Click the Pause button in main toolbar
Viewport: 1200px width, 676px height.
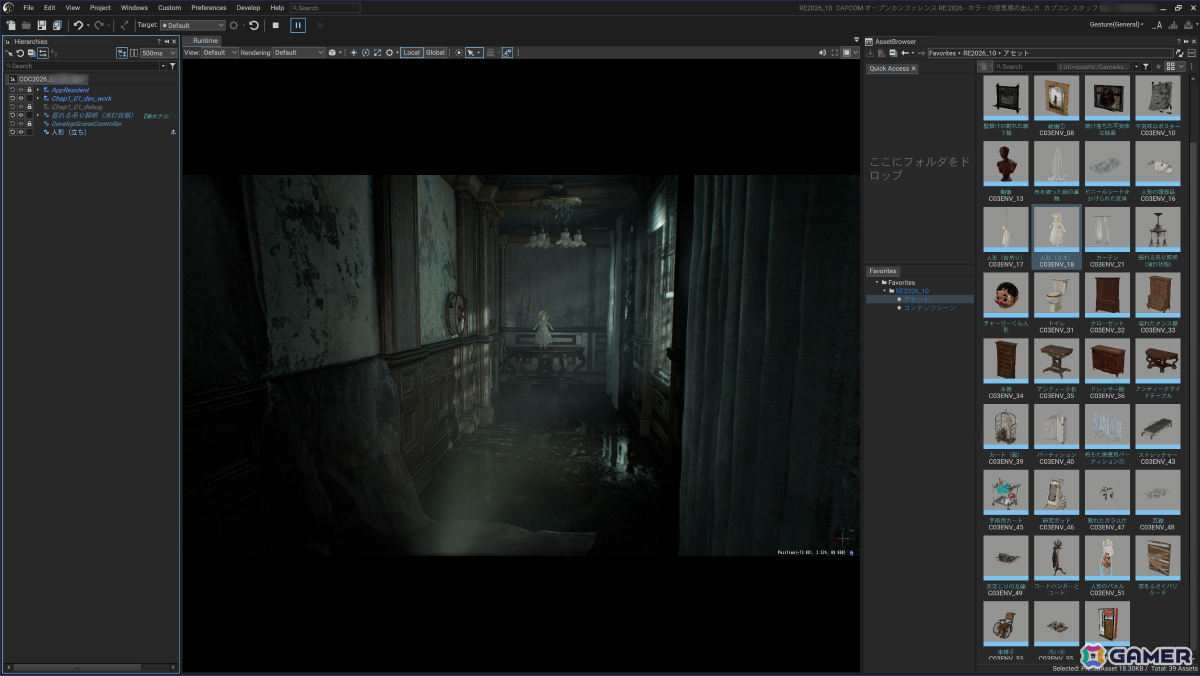coord(298,25)
